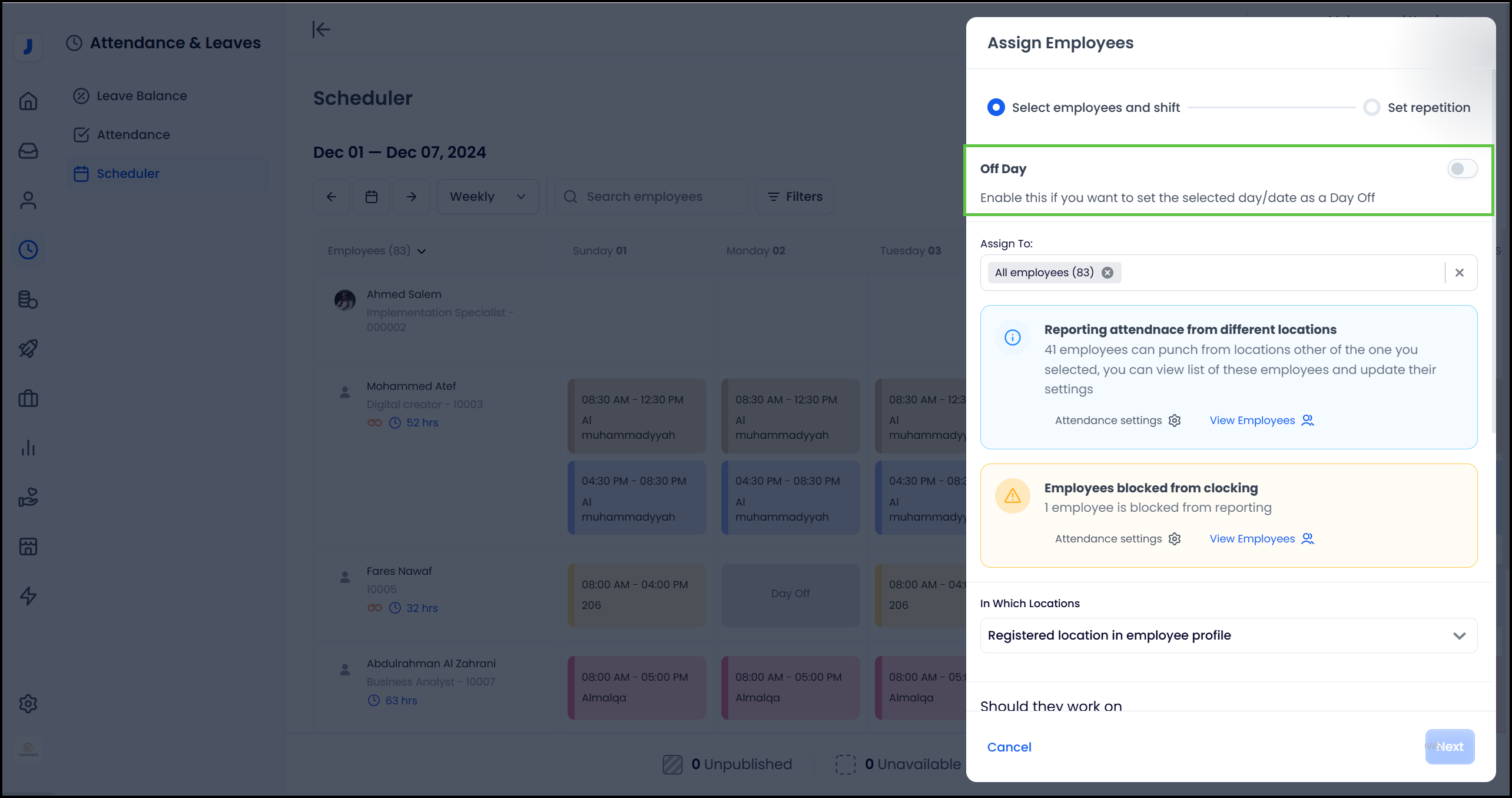
Task: Open the calendar date picker icon
Action: [371, 197]
